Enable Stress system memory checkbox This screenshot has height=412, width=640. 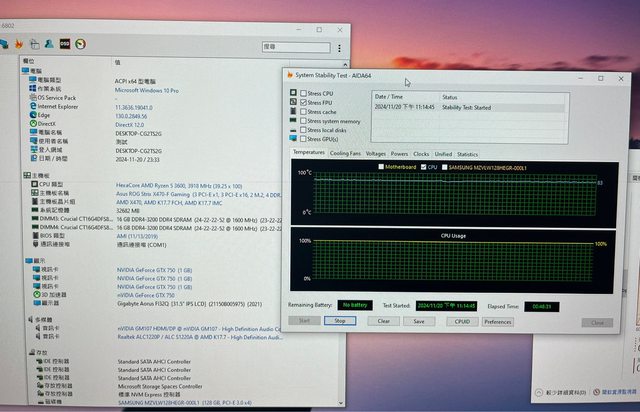pos(304,121)
